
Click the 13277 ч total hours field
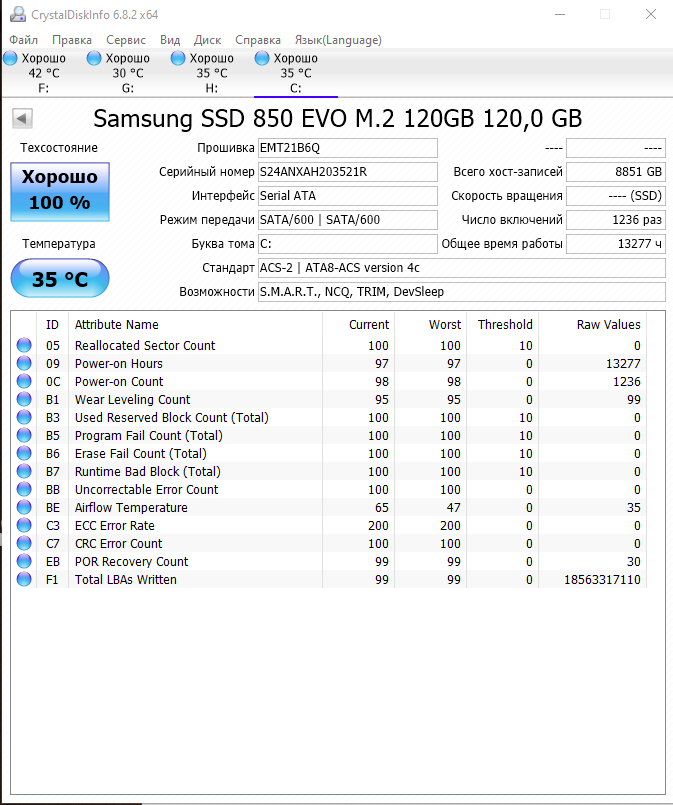pos(616,244)
